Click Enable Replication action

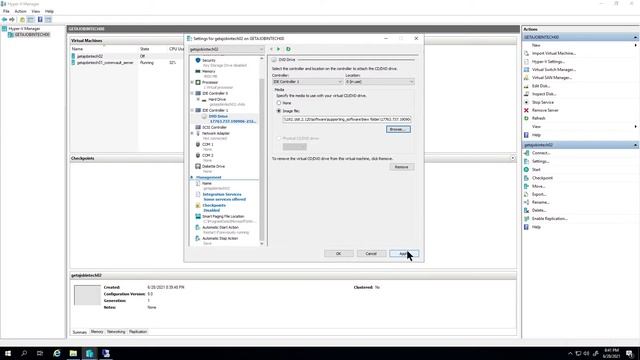(x=549, y=219)
